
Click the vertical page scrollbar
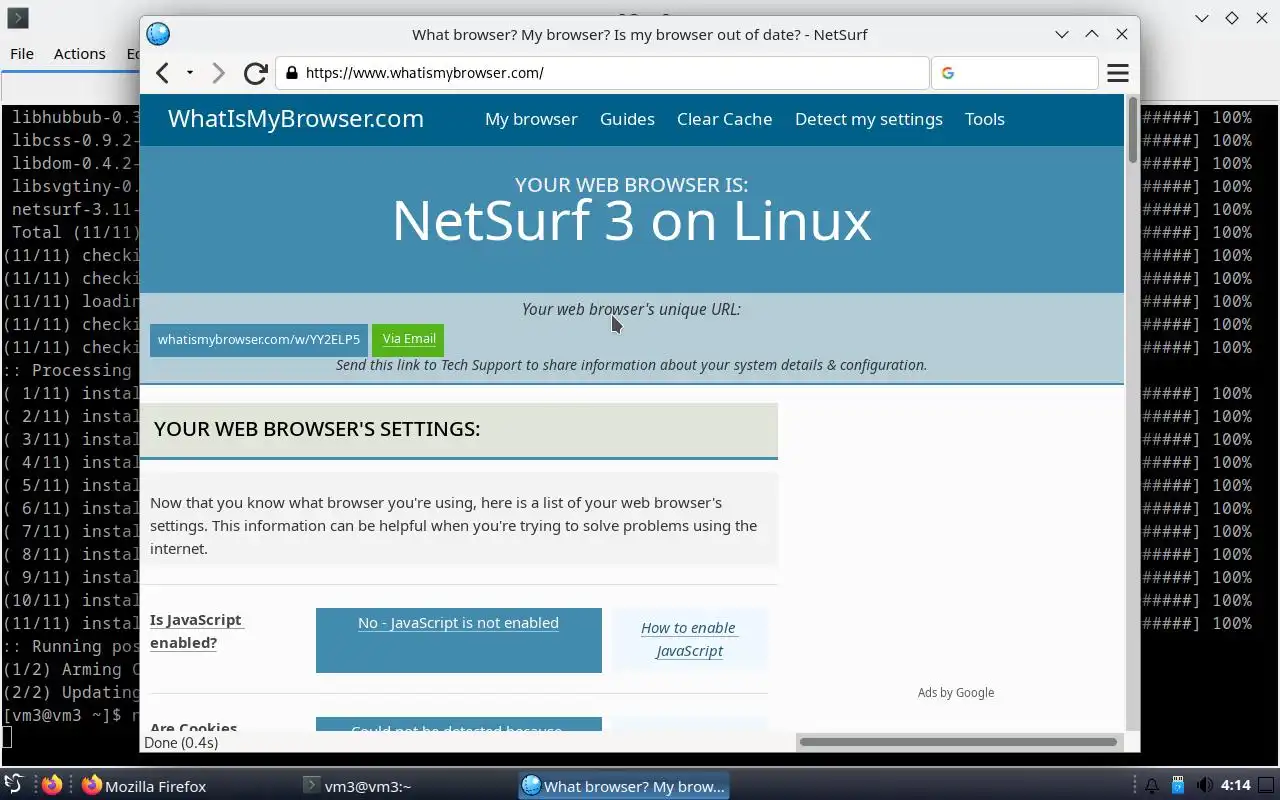point(1132,129)
